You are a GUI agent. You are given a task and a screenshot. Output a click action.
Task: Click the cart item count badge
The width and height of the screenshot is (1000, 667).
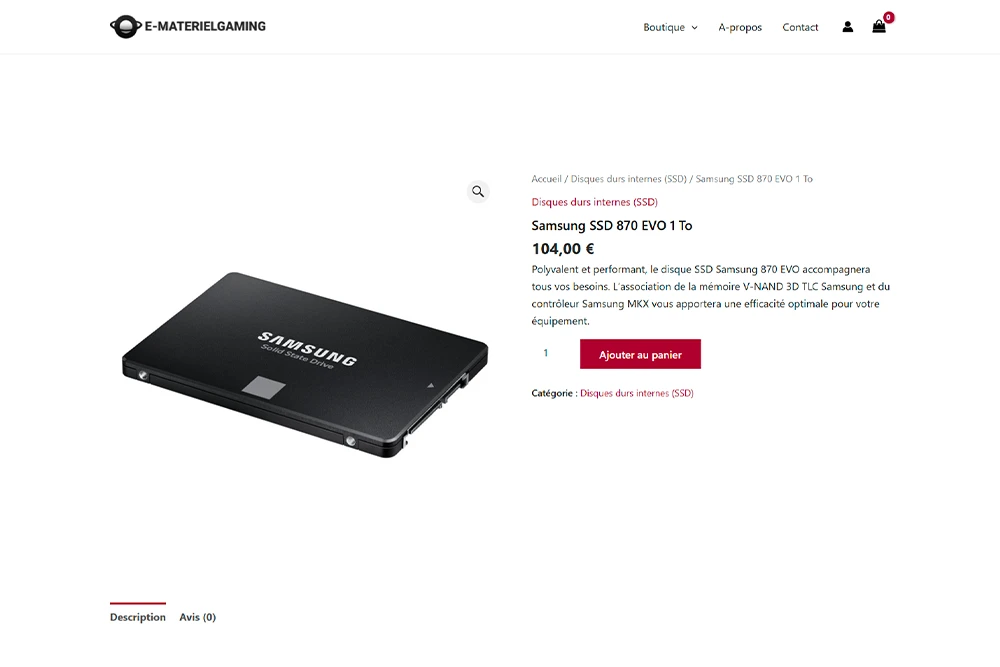pyautogui.click(x=888, y=17)
